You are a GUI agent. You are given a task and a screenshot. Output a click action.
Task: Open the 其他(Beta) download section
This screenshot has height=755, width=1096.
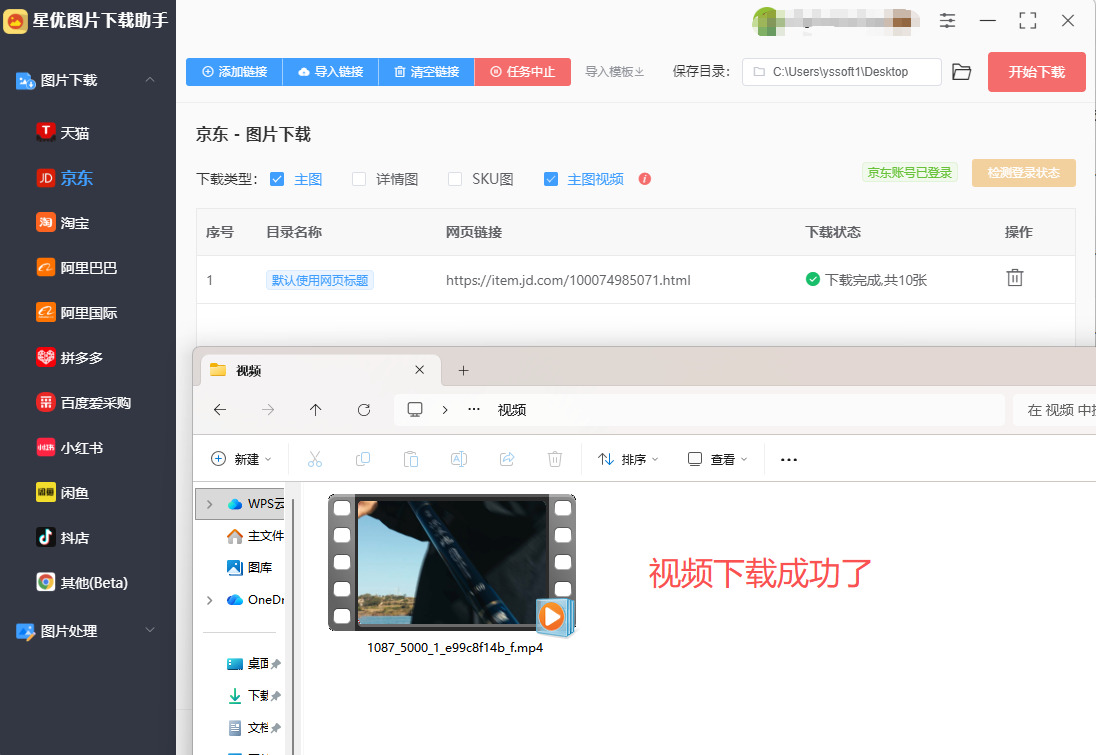(82, 582)
